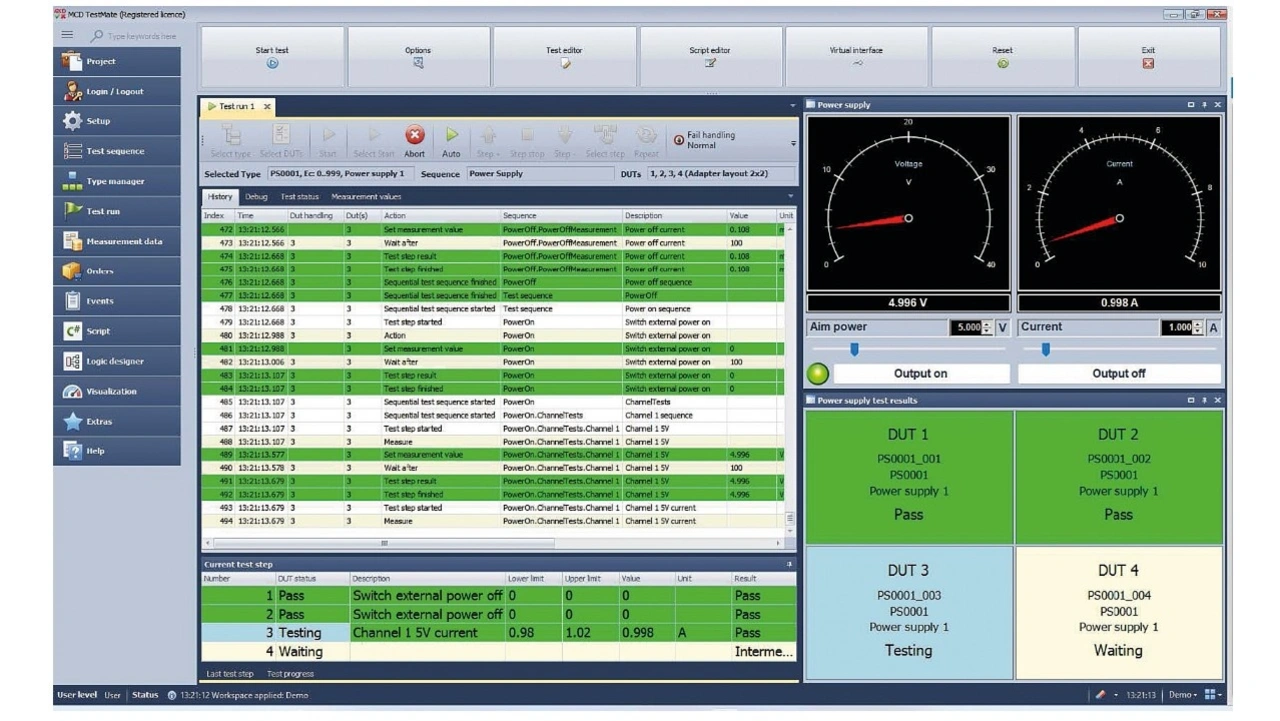
Task: Click the Start test button
Action: tap(272, 57)
